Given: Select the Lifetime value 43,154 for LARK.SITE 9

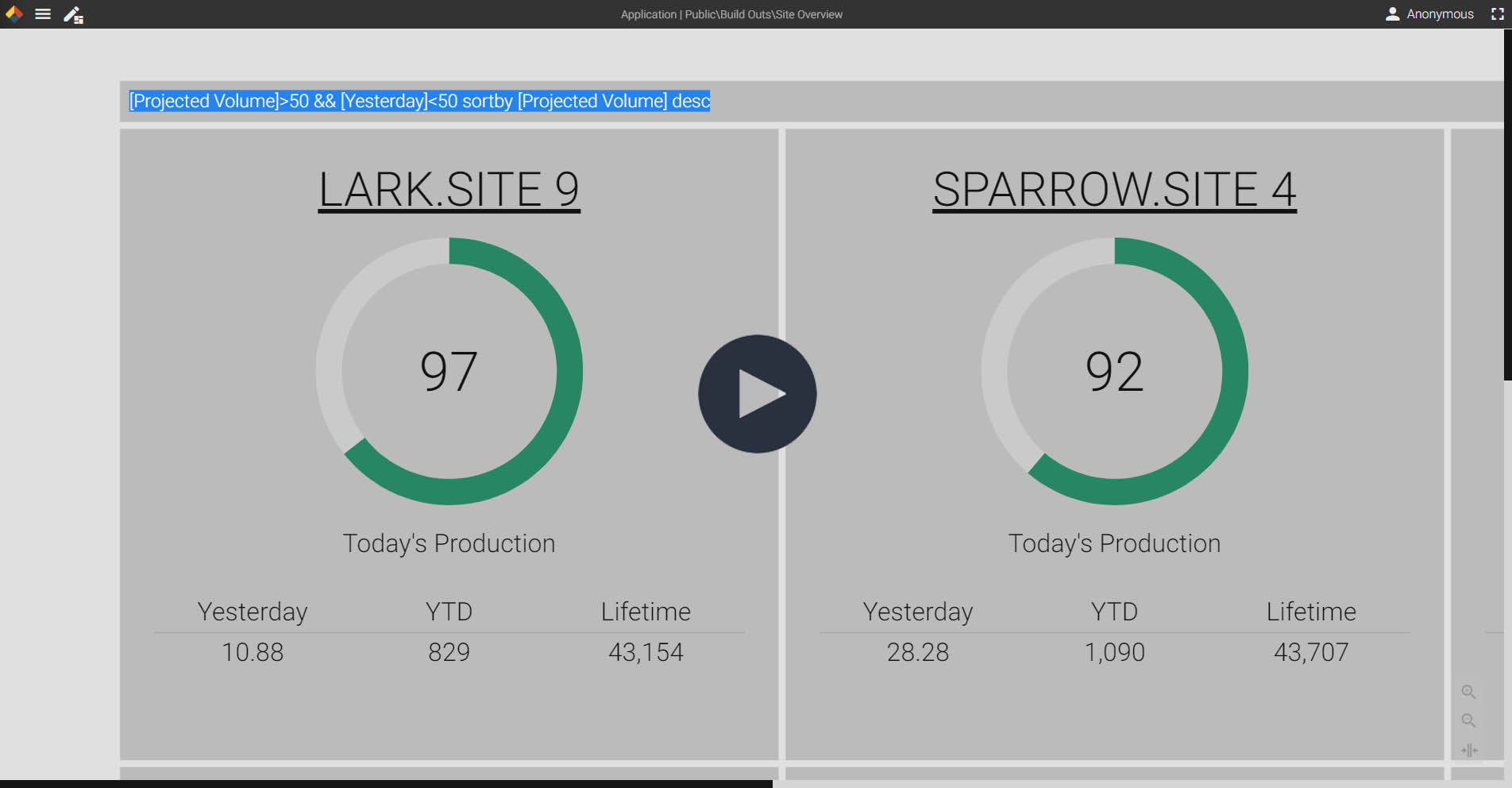Looking at the screenshot, I should 646,652.
